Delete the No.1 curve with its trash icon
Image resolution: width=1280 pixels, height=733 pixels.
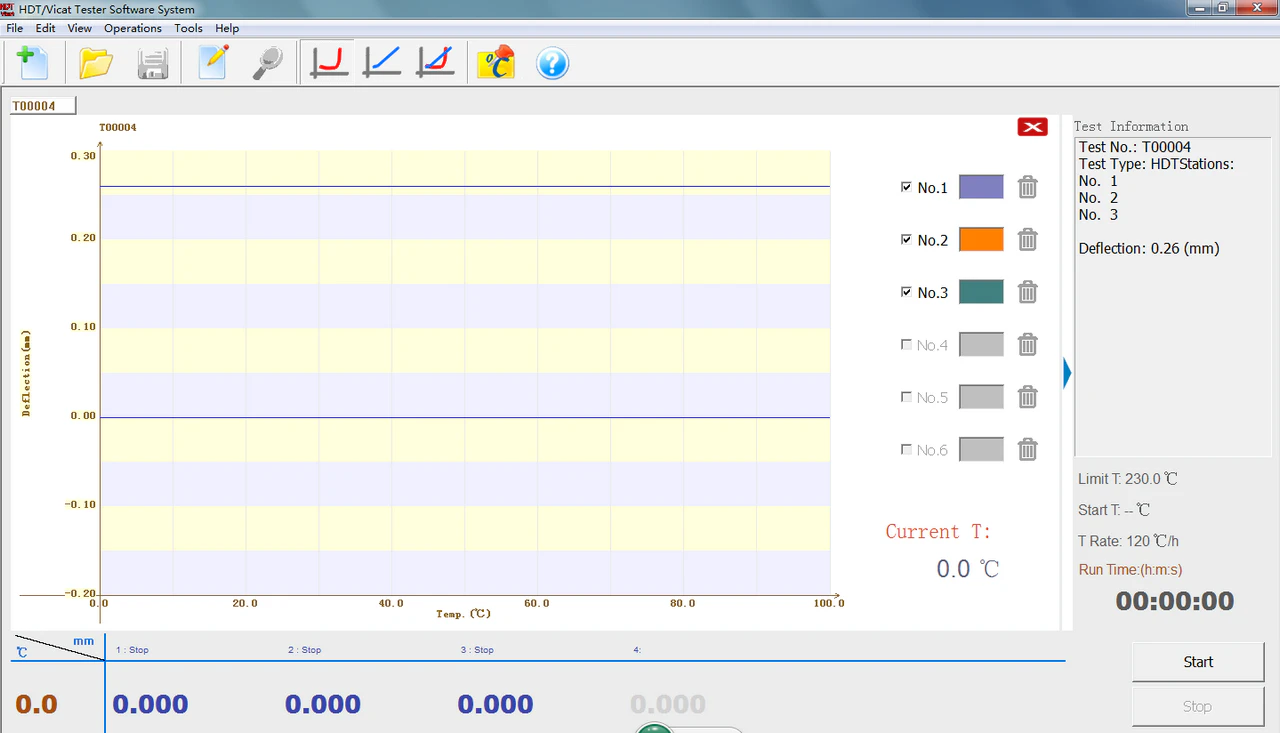click(1027, 187)
